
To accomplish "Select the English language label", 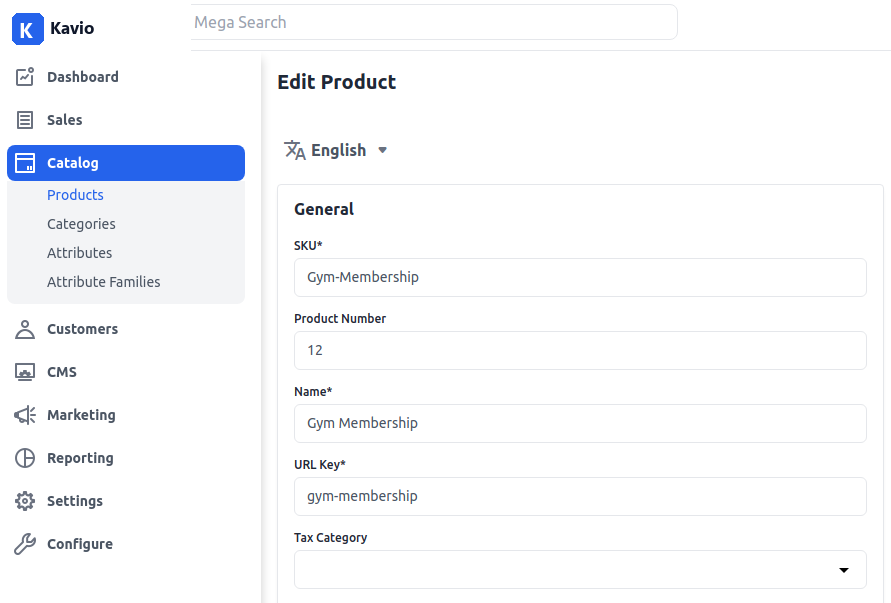I will point(339,151).
